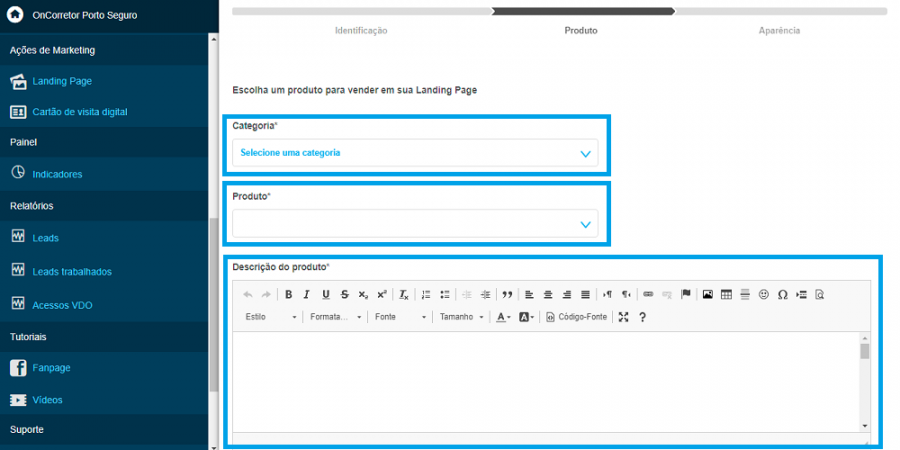This screenshot has height=450, width=900.
Task: Center align the text
Action: point(548,294)
